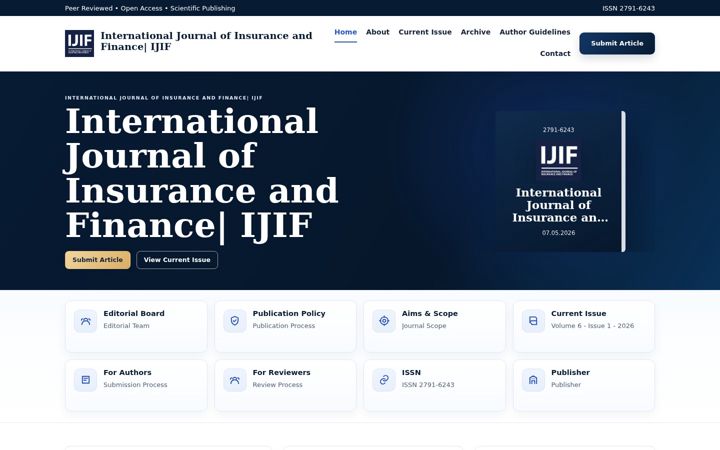Click the For Authors document icon
The image size is (720, 450).
point(85,380)
